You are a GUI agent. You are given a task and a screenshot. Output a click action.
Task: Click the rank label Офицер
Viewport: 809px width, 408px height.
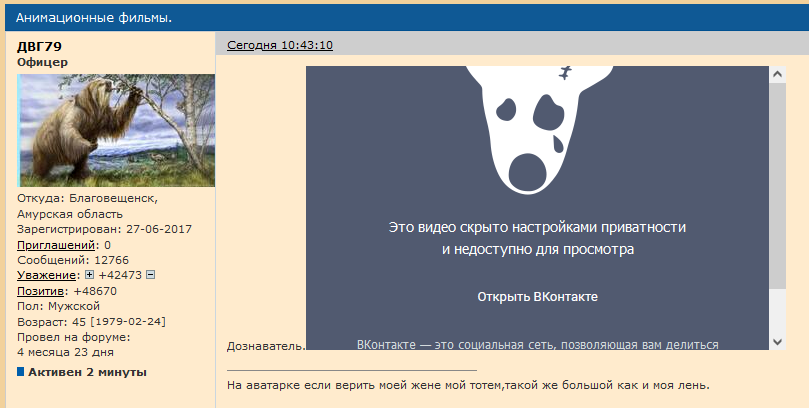[x=42, y=62]
